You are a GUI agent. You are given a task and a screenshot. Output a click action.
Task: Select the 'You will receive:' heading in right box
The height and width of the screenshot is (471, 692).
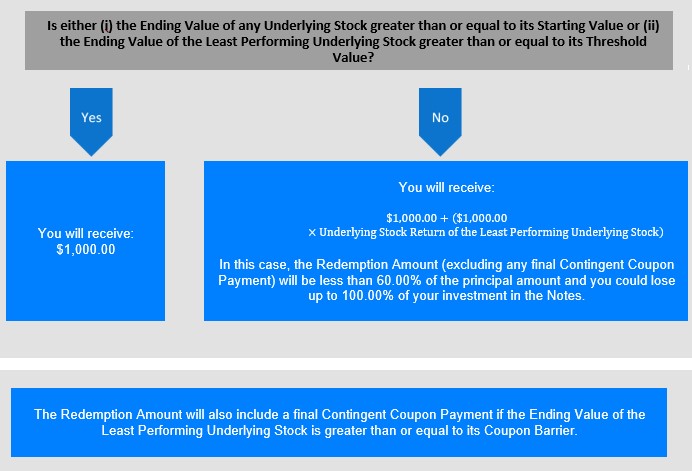(446, 188)
